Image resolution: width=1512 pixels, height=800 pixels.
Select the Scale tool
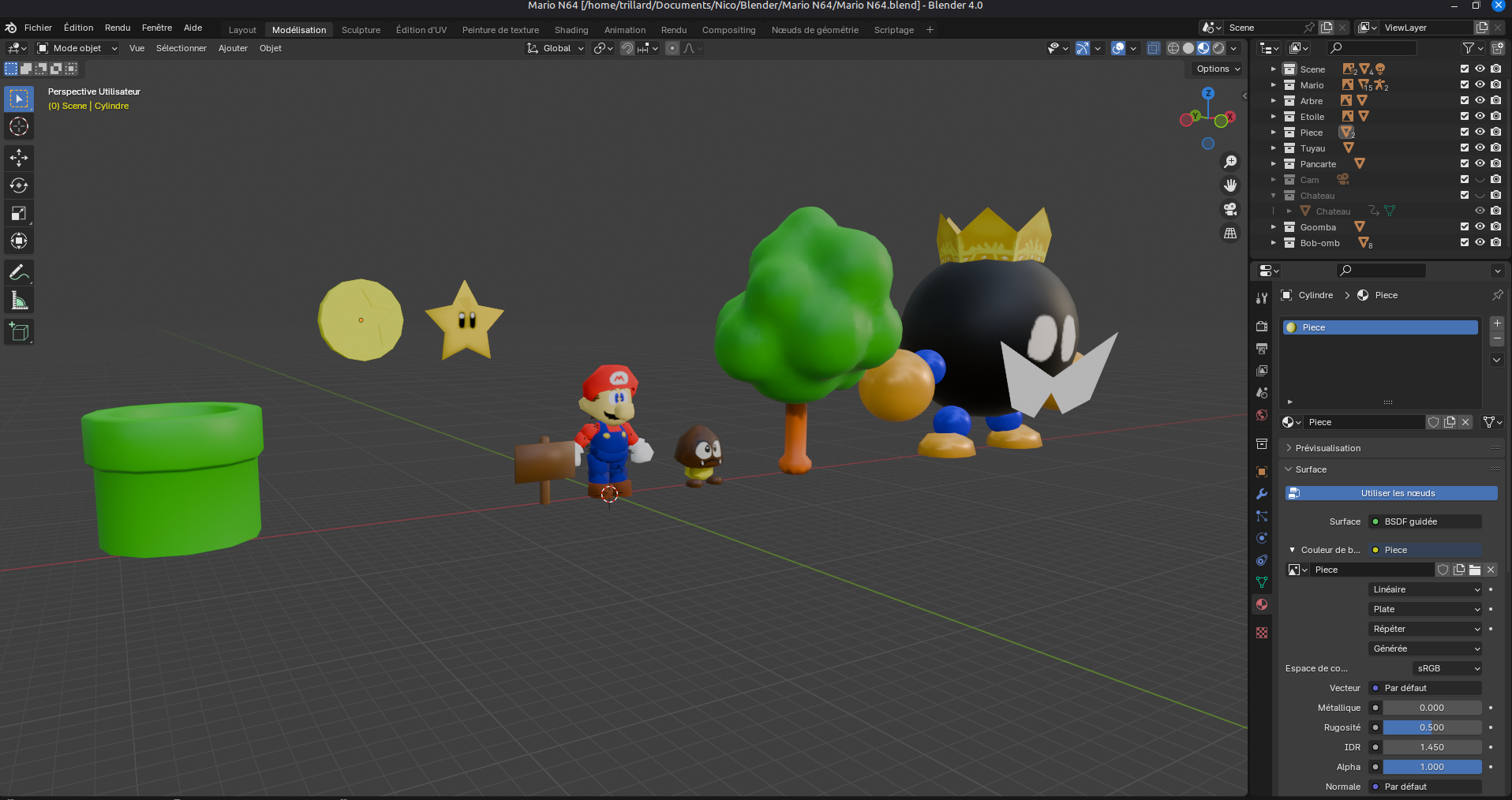click(x=19, y=213)
